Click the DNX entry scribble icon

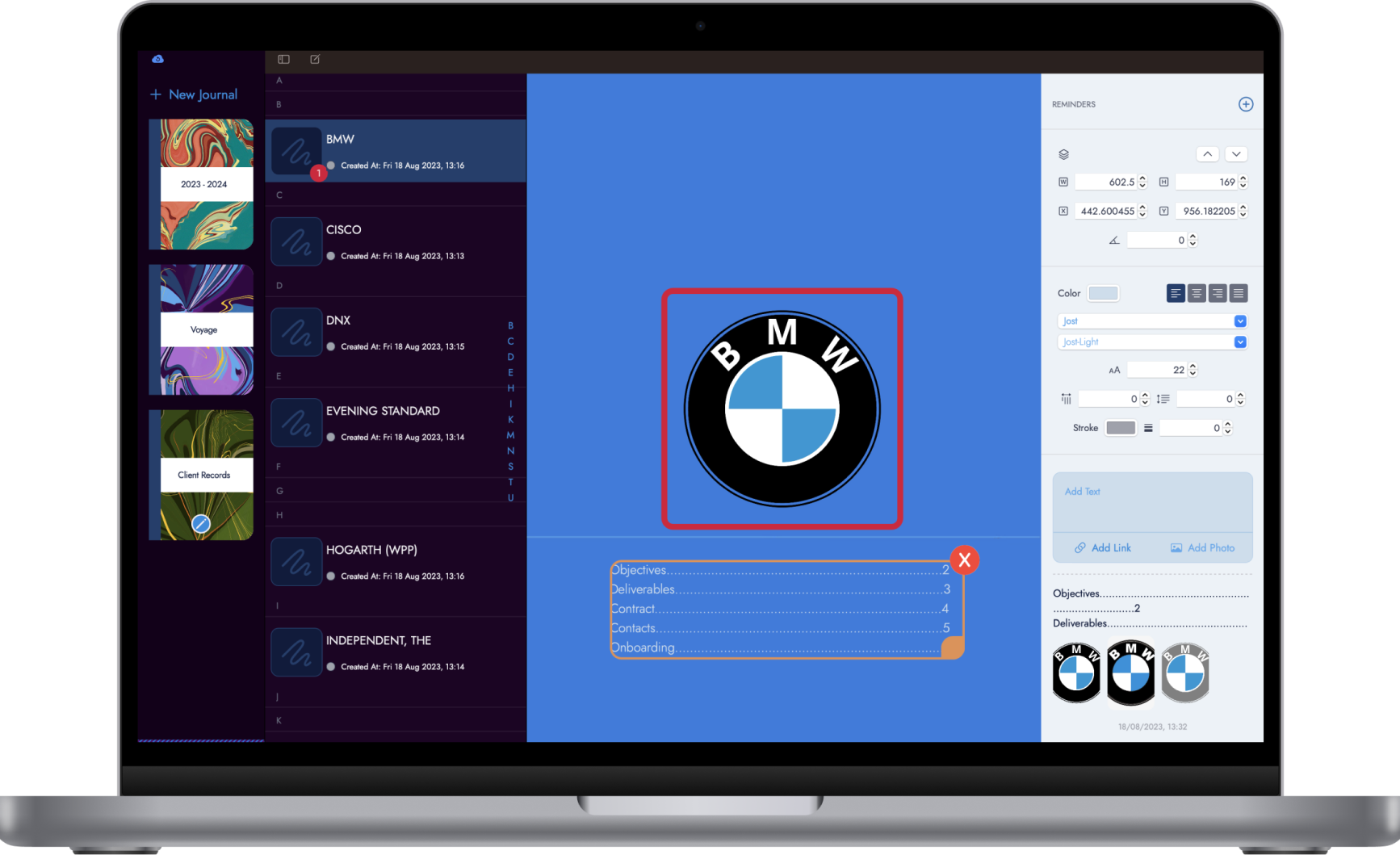tap(296, 332)
